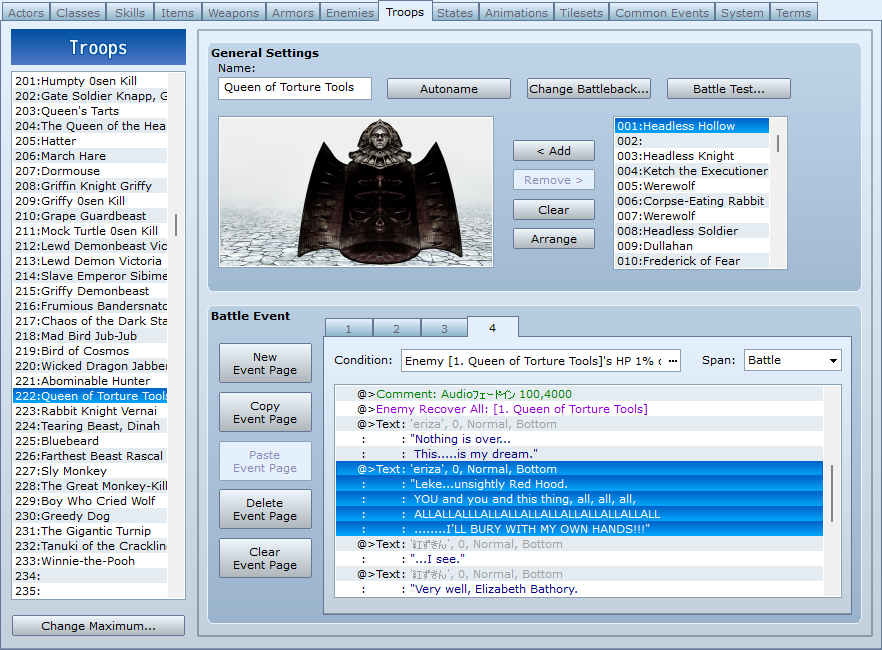This screenshot has height=650, width=882.
Task: Select the "...I see." text line
Action: click(579, 559)
